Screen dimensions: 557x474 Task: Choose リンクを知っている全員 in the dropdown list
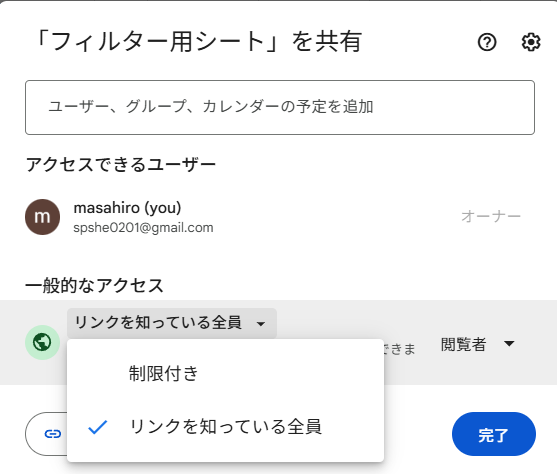click(225, 427)
